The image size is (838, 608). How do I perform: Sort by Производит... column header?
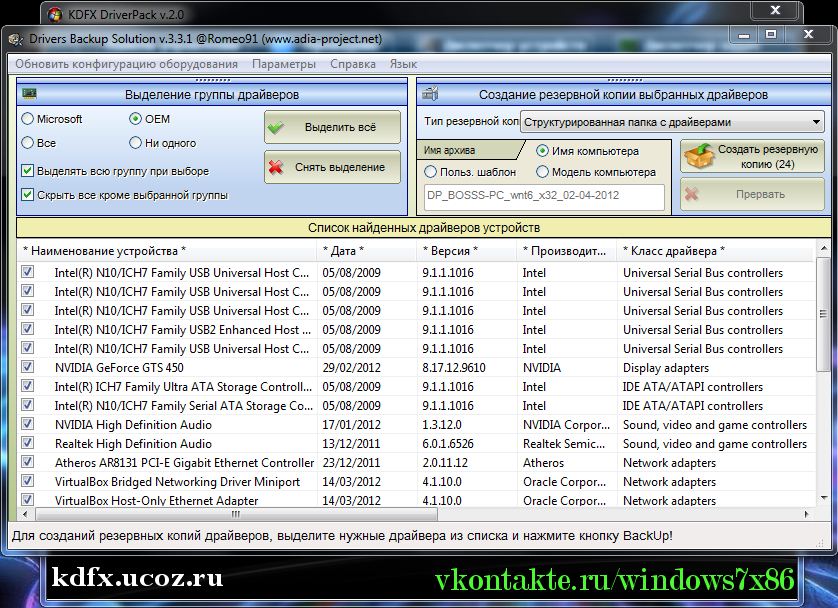(567, 251)
